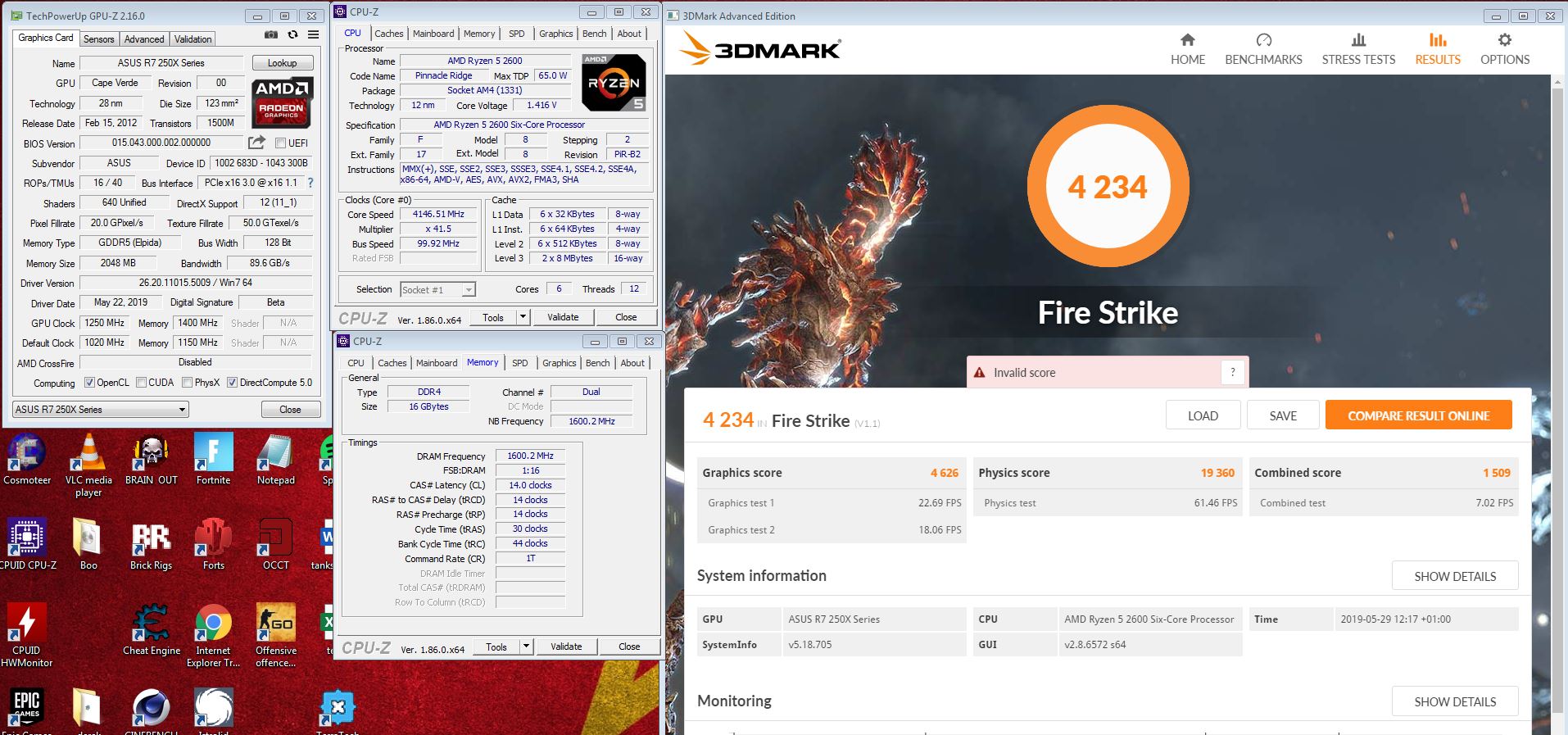The height and width of the screenshot is (735, 1568).
Task: Open Fortnite desktop shortcut
Action: [213, 460]
